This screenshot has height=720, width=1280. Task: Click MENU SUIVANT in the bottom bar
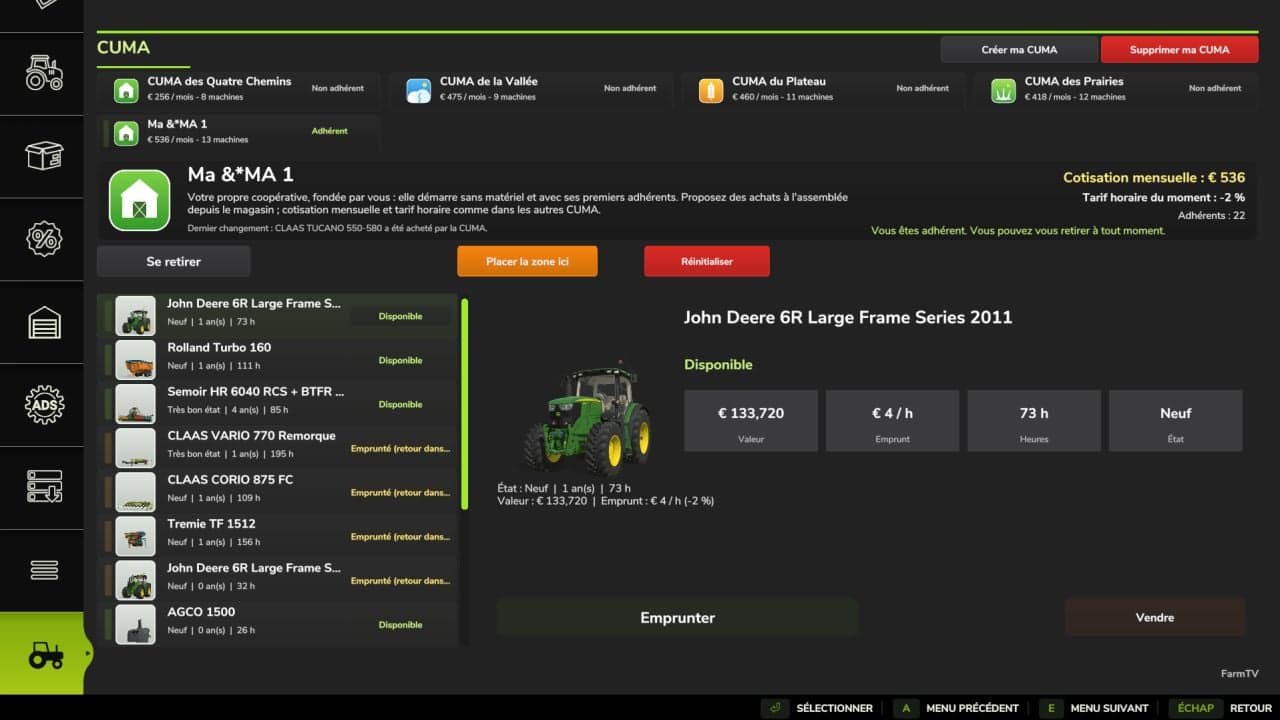tap(1094, 708)
